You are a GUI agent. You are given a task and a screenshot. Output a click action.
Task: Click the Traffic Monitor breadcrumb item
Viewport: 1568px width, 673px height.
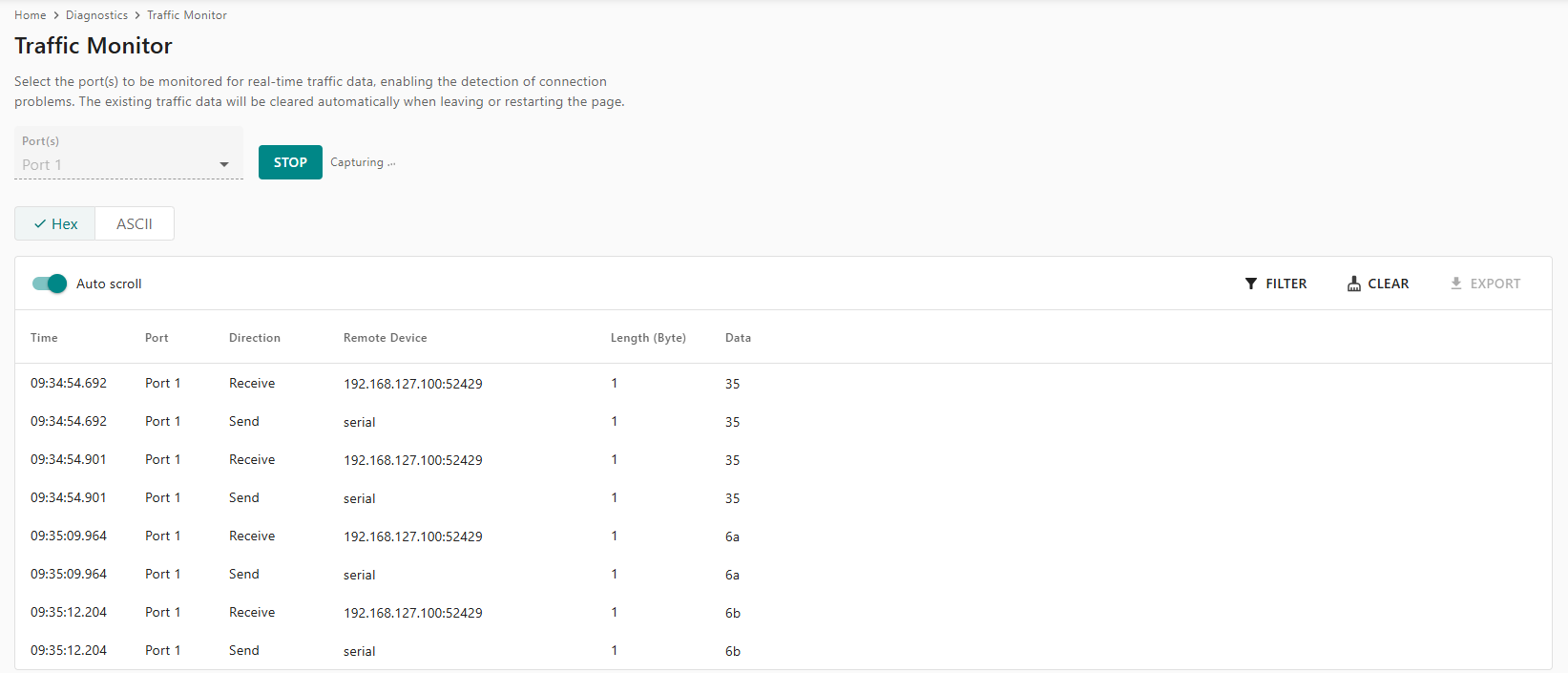187,15
